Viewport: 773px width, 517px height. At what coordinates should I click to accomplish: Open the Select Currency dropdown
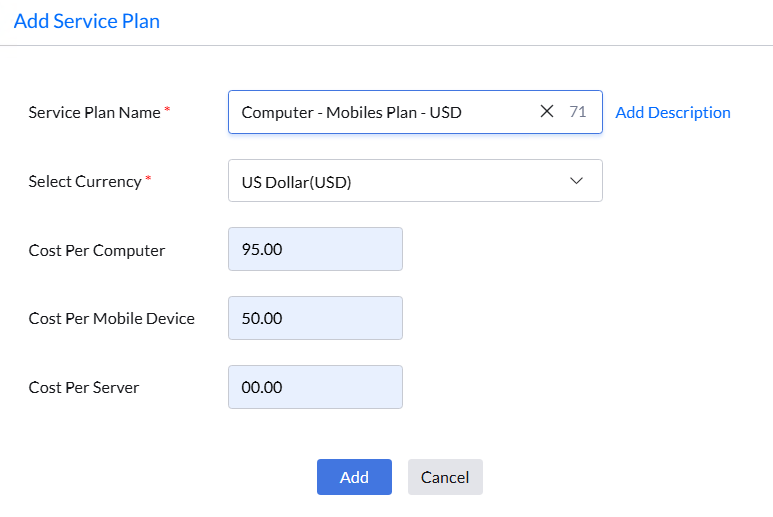[414, 181]
